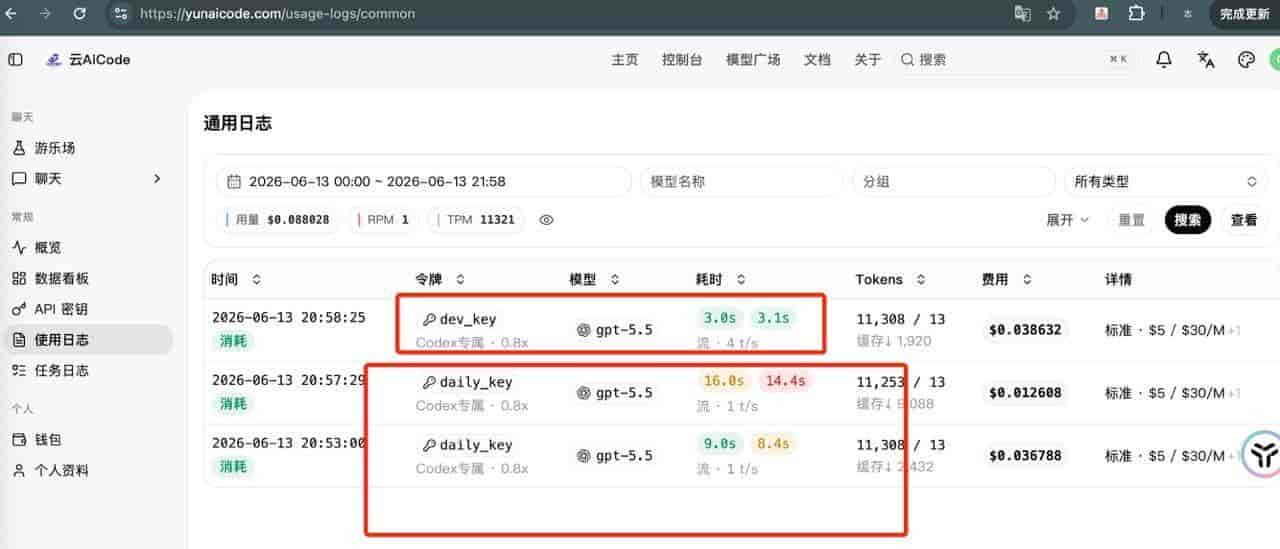Open the 所有类型 type dropdown
This screenshot has width=1280, height=549.
pyautogui.click(x=1166, y=182)
